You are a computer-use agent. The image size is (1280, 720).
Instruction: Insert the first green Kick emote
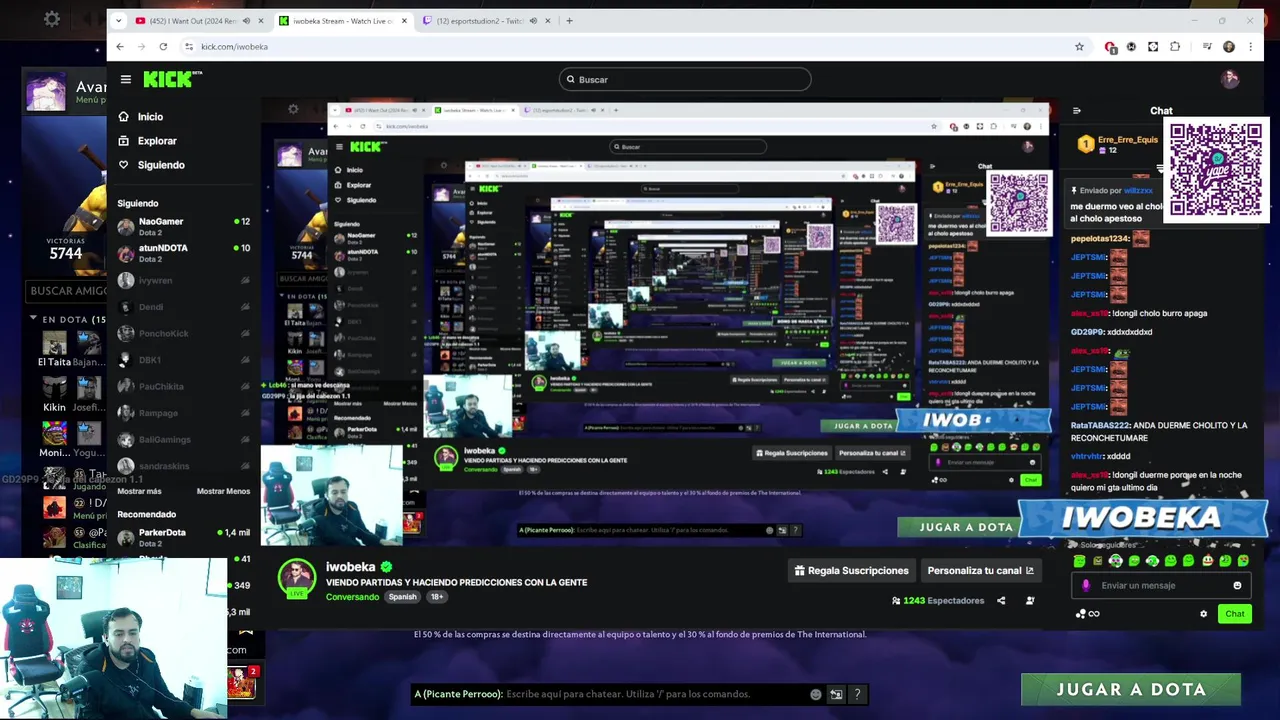(1079, 561)
